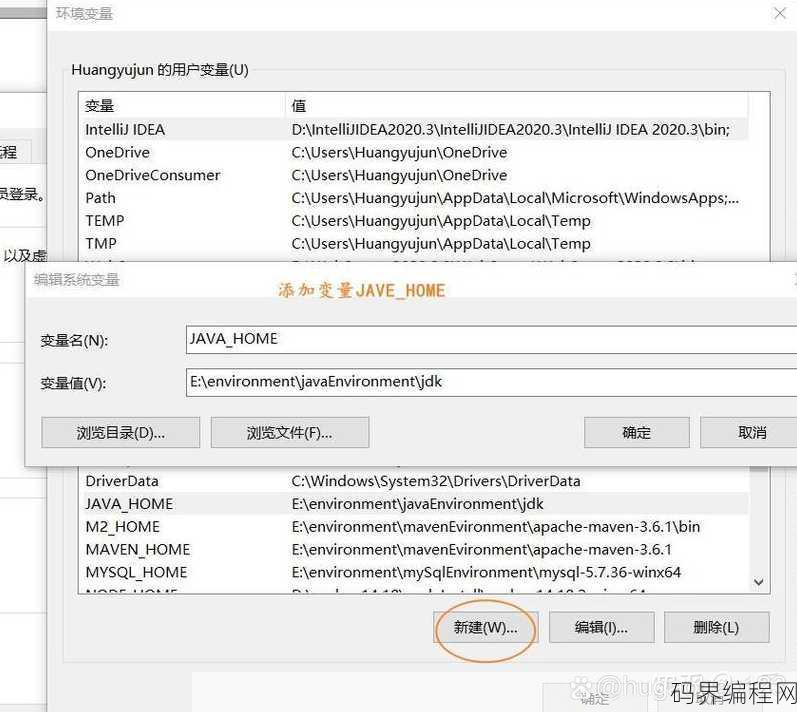Confirm with 确定 in edit variable dialog

[x=636, y=432]
